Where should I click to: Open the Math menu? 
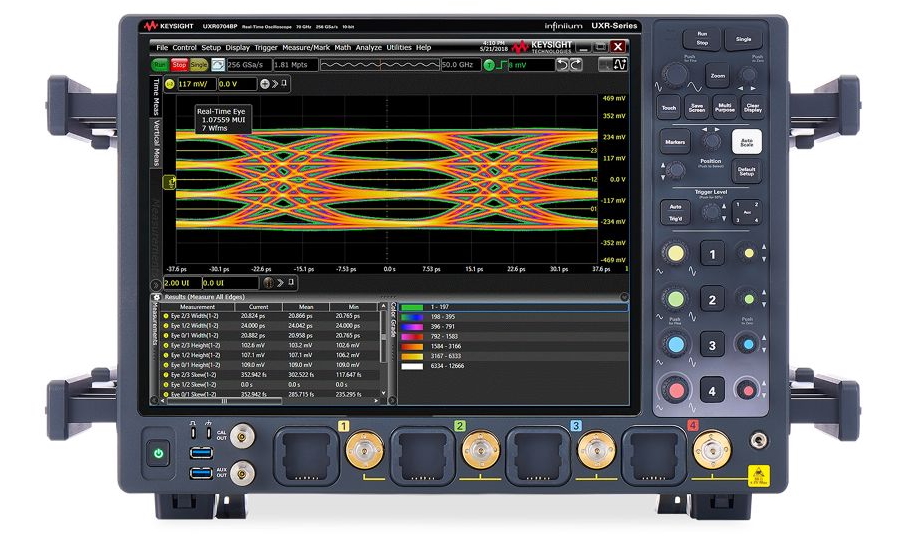point(342,47)
